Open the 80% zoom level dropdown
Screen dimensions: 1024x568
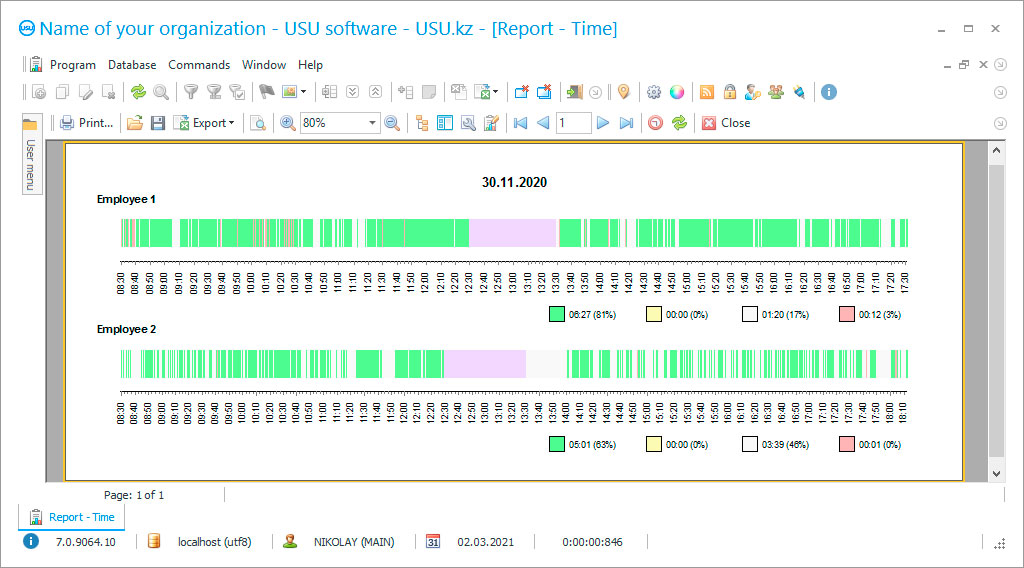(372, 123)
